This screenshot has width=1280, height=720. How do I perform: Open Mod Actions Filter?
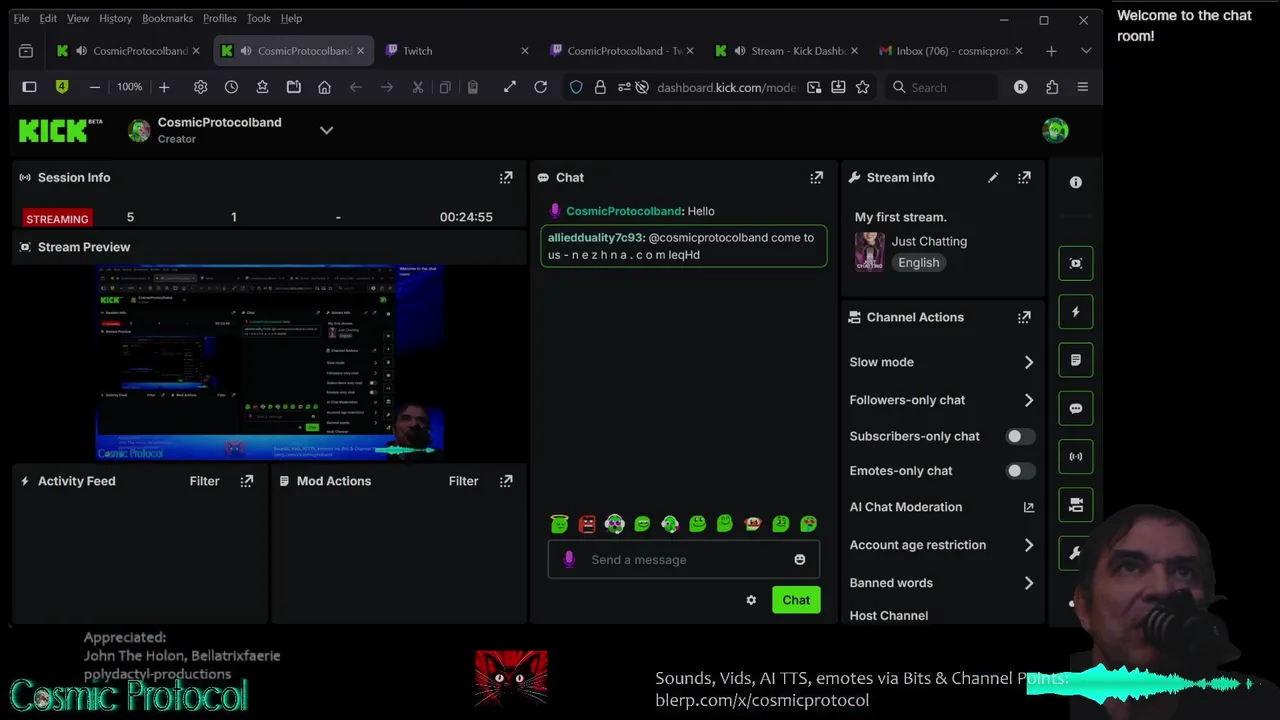(x=463, y=481)
